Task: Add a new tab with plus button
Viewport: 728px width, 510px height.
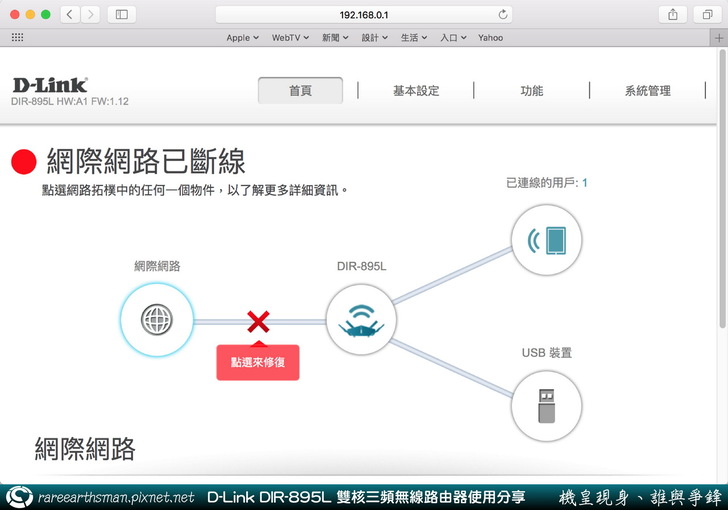Action: point(719,38)
